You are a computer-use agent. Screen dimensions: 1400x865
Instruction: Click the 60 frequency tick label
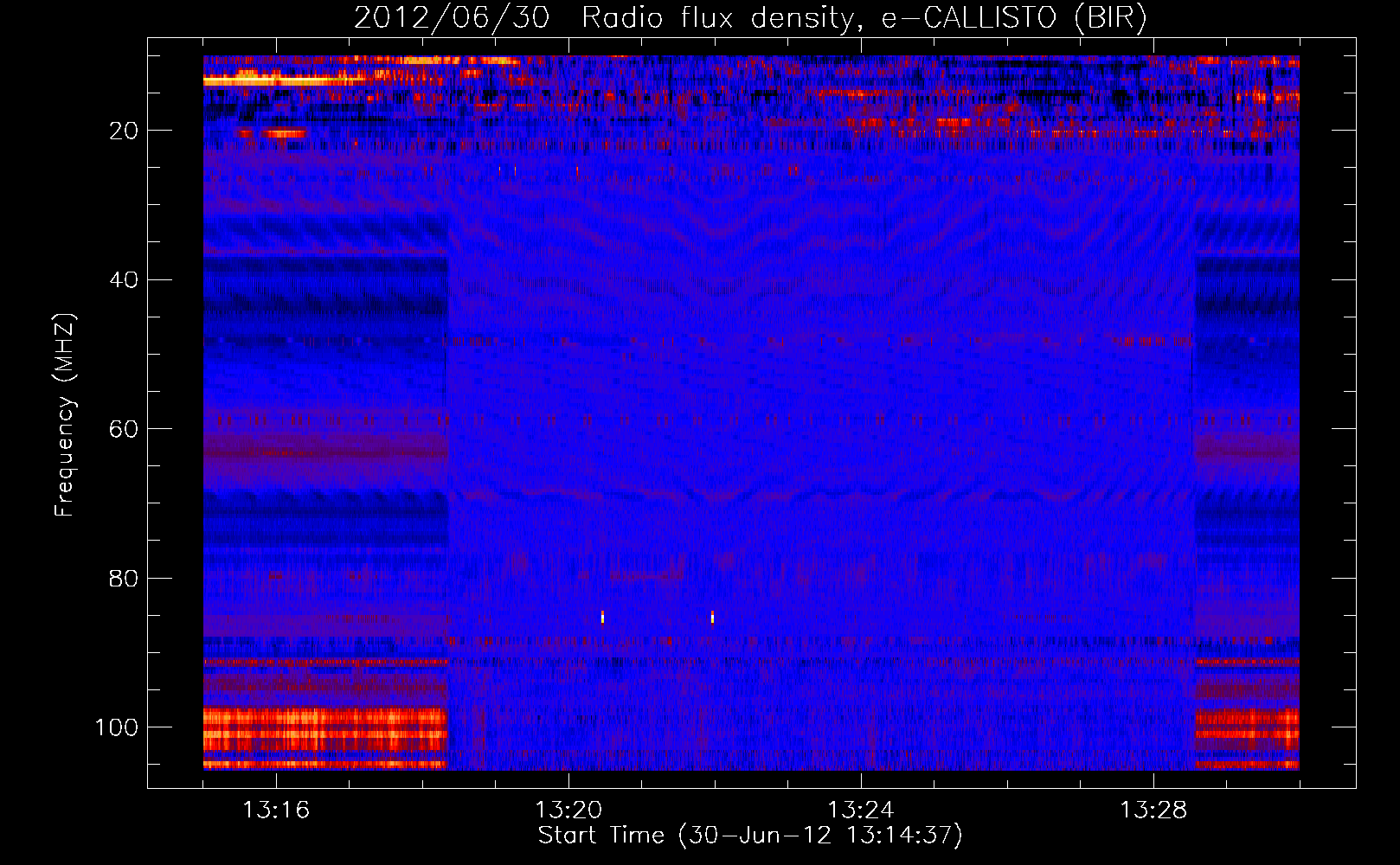point(125,429)
